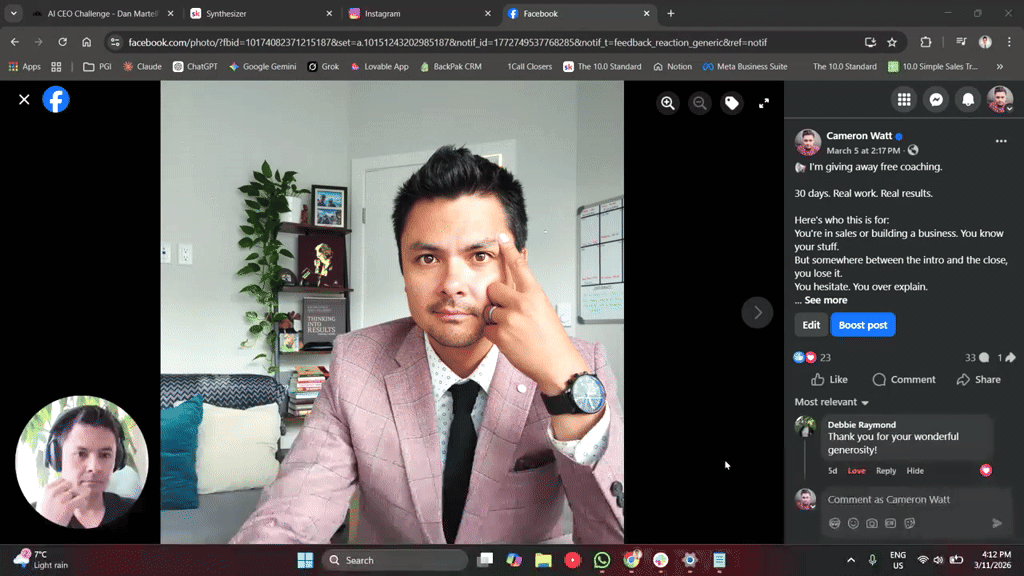The height and width of the screenshot is (576, 1024).
Task: Toggle Love on Debbie Raymond's comment
Action: point(856,471)
